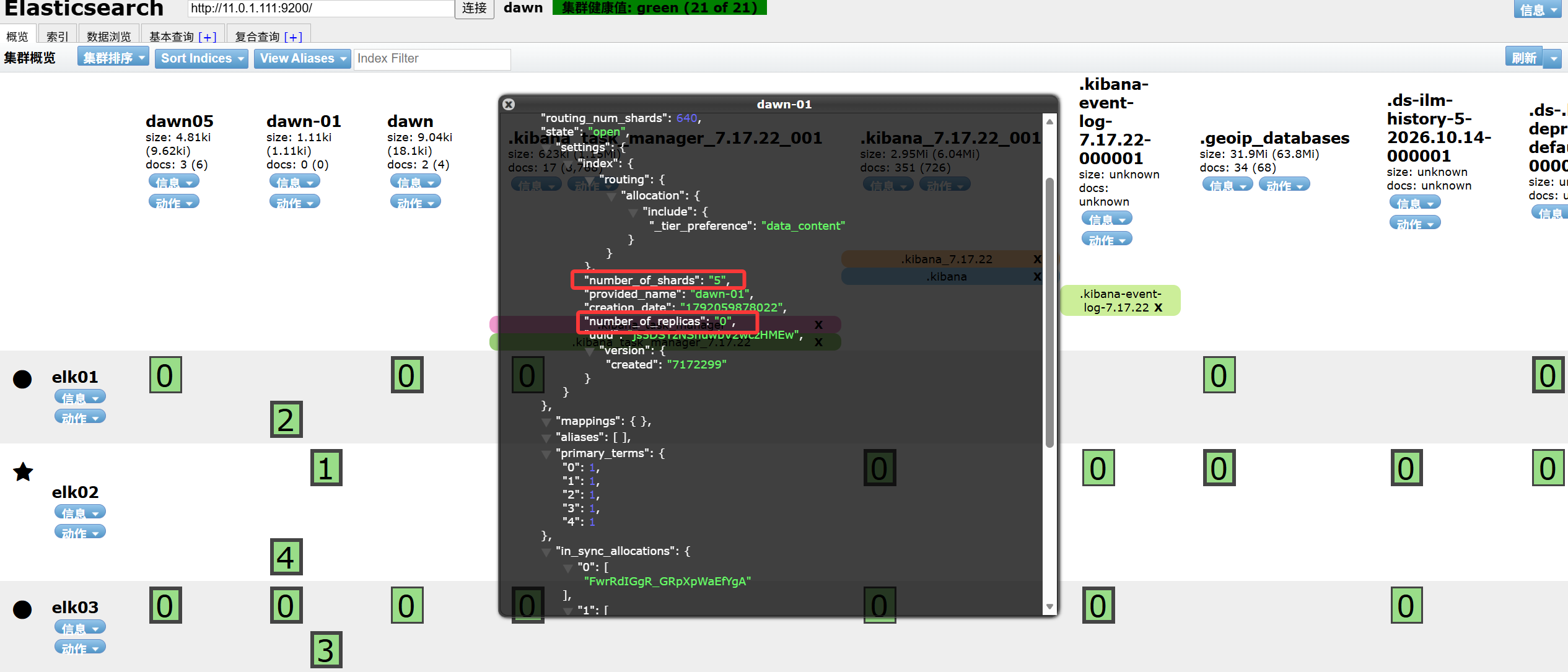The width and height of the screenshot is (1568, 672).
Task: Click the dialog scrollbar up arrow
Action: pos(1049,121)
